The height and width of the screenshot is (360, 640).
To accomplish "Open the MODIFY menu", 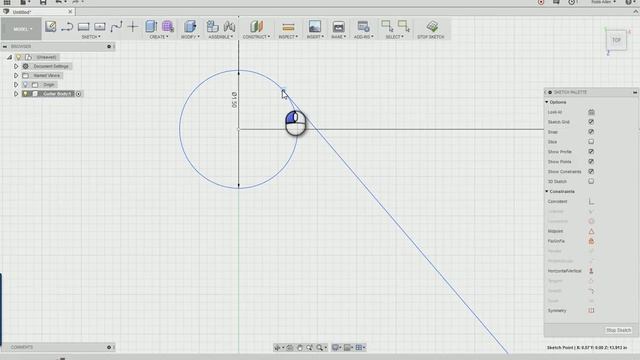I will click(x=190, y=37).
